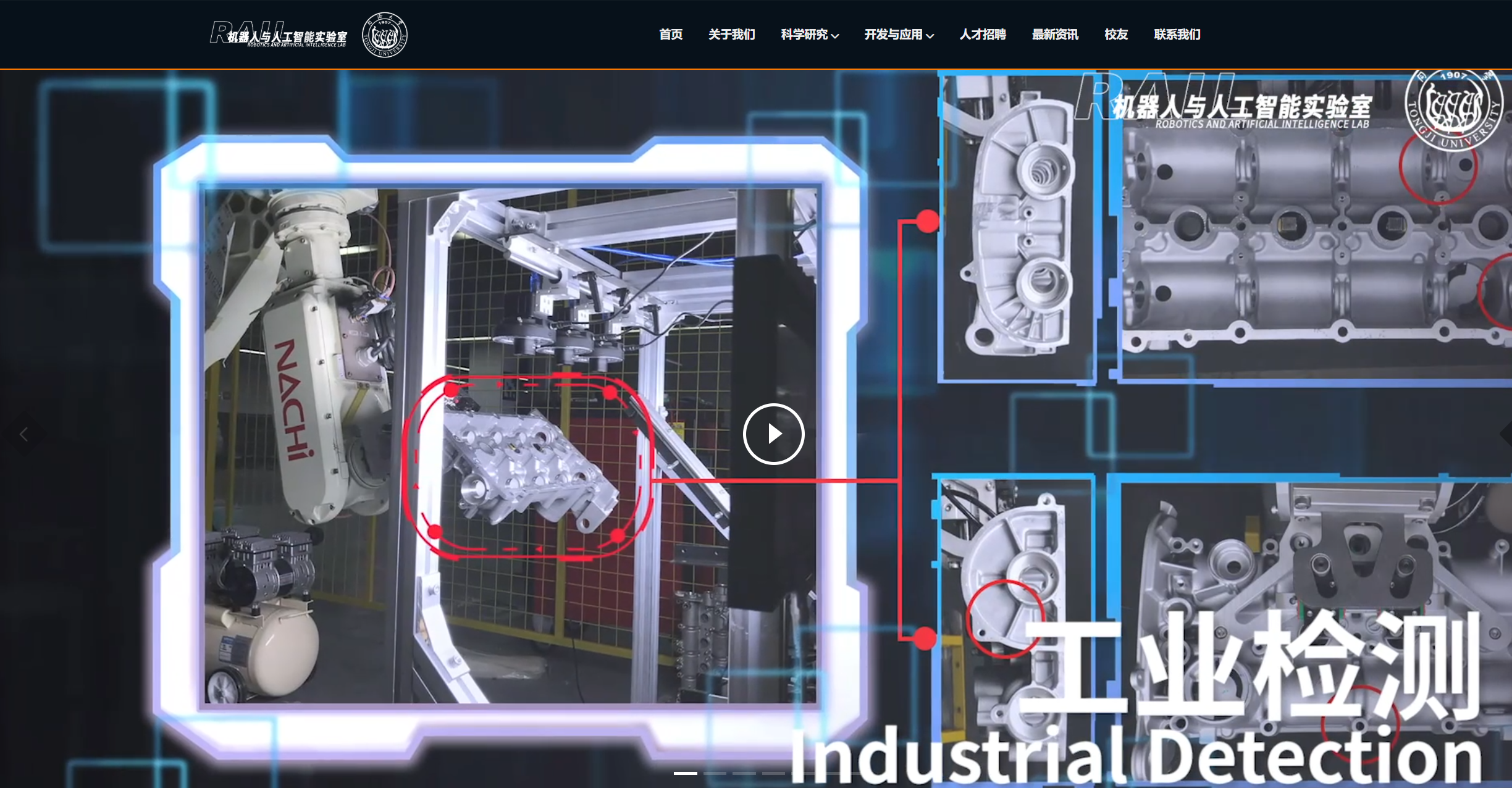Go to the 校友 alumni page
Image resolution: width=1512 pixels, height=788 pixels.
1116,35
